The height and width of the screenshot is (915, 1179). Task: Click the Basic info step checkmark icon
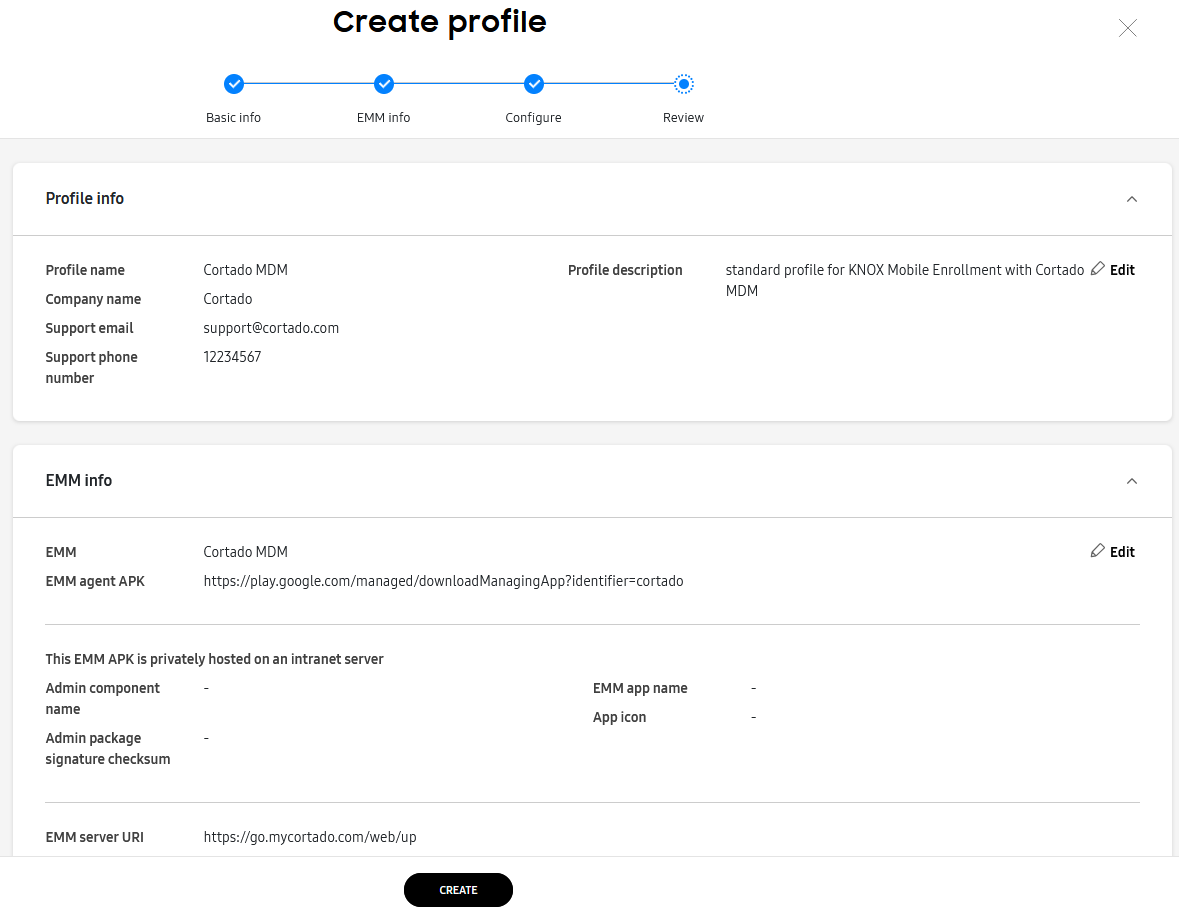[234, 84]
